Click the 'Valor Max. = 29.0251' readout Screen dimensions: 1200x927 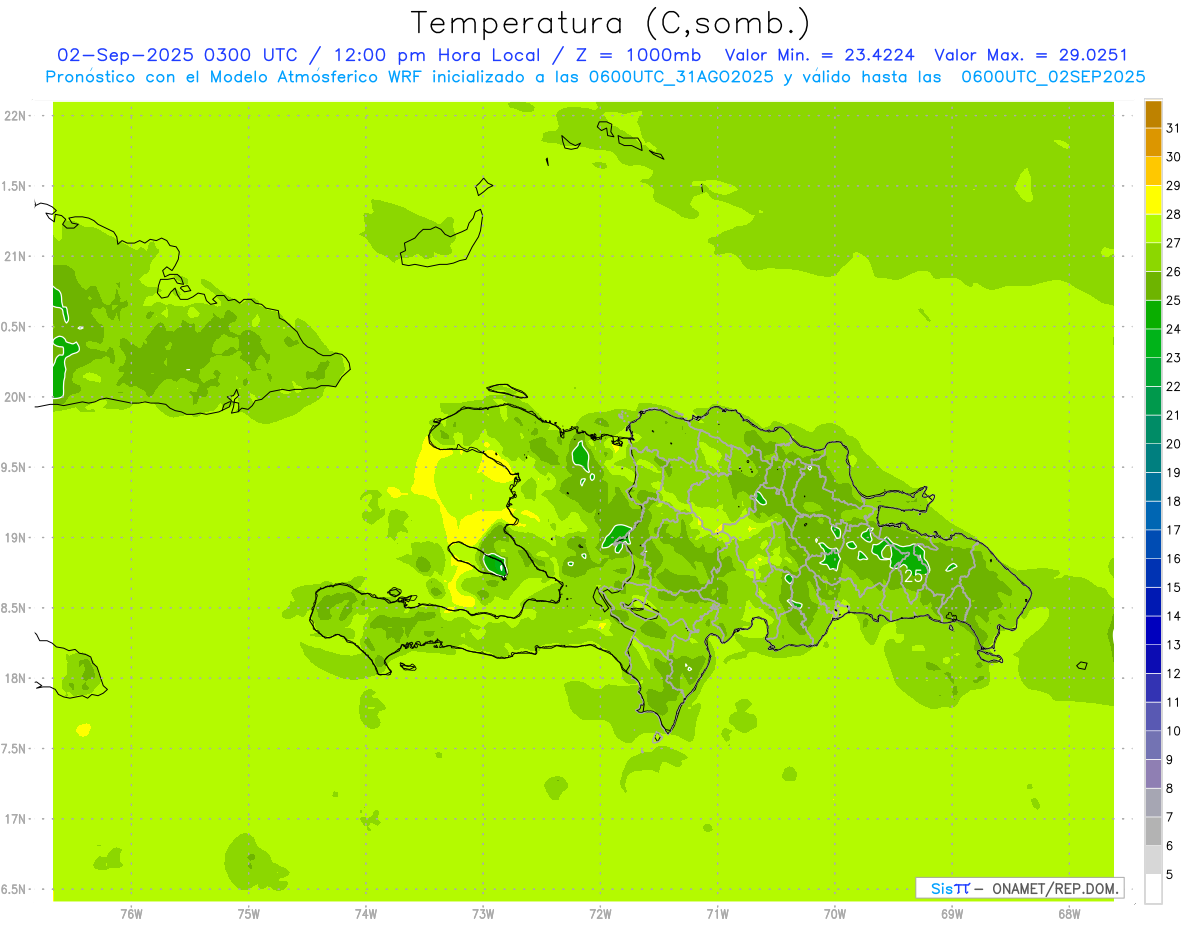click(x=1031, y=55)
